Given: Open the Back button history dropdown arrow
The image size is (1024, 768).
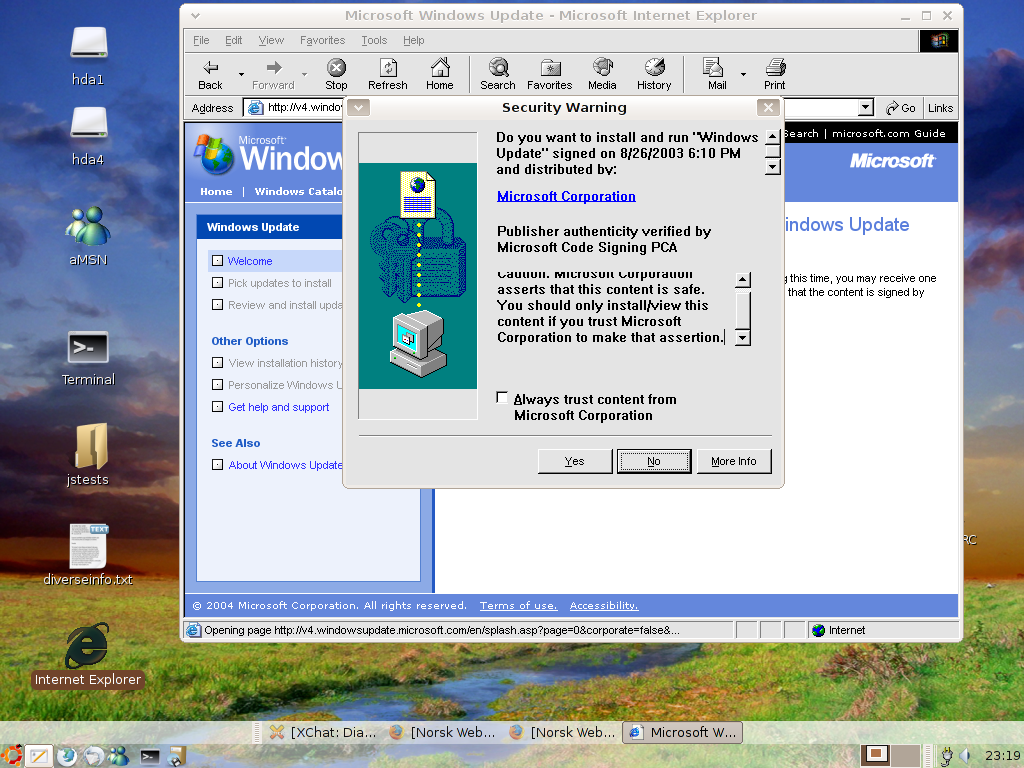Looking at the screenshot, I should [x=241, y=74].
